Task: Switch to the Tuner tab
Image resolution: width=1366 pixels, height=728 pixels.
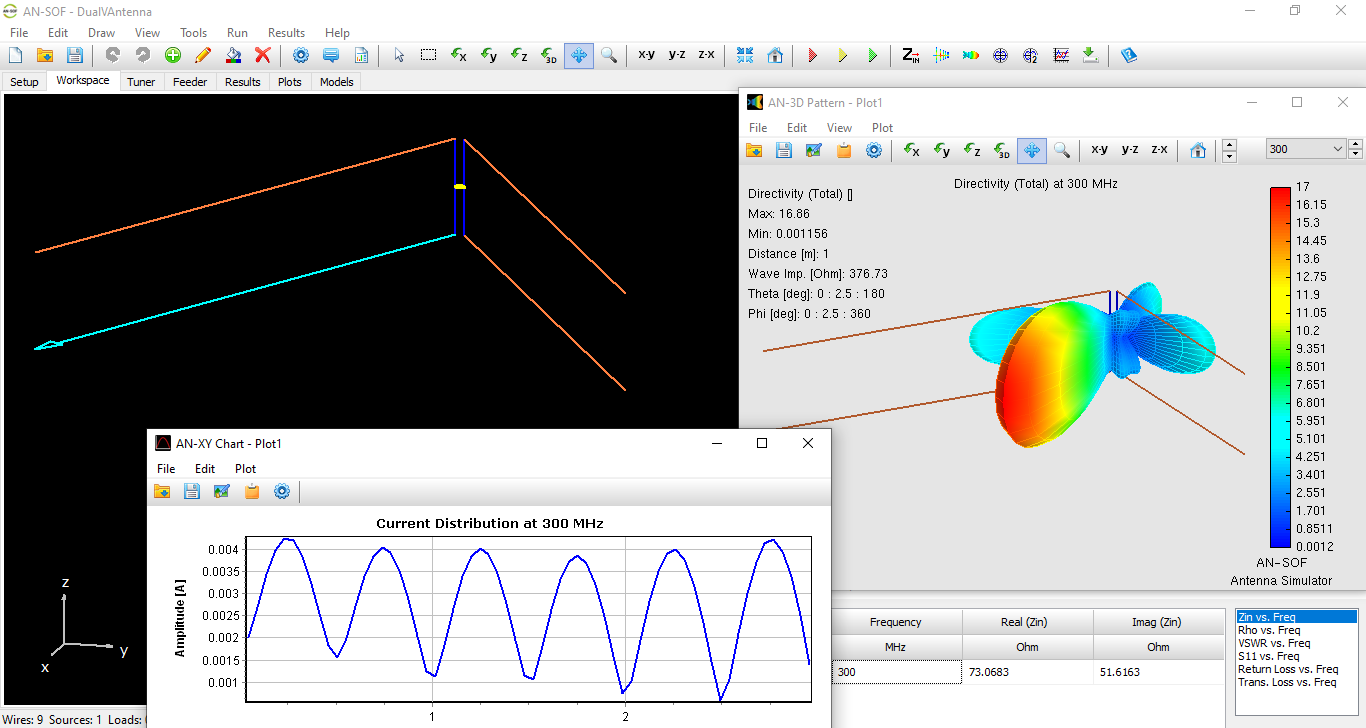Action: (141, 82)
